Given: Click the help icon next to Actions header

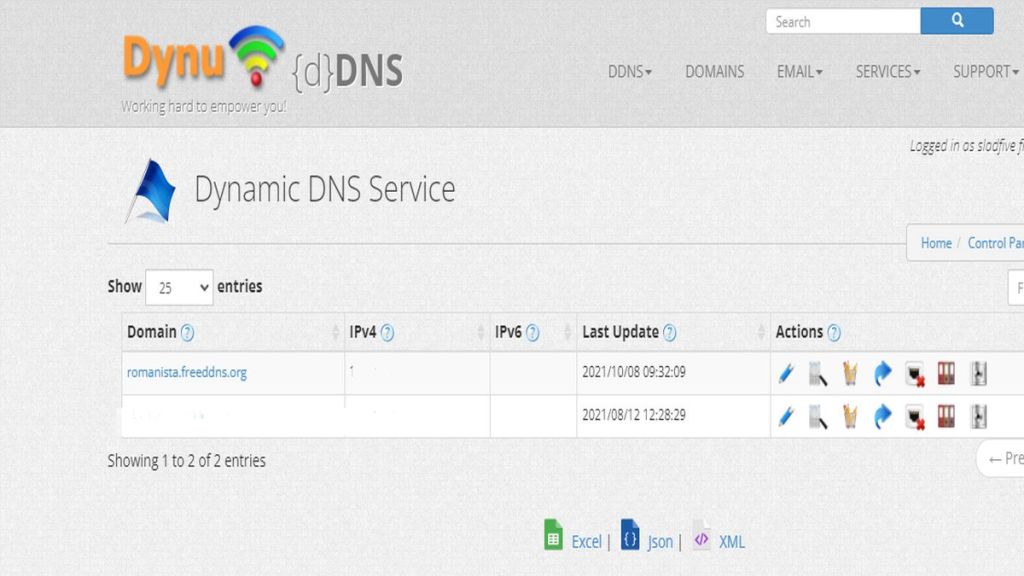Looking at the screenshot, I should coord(834,333).
